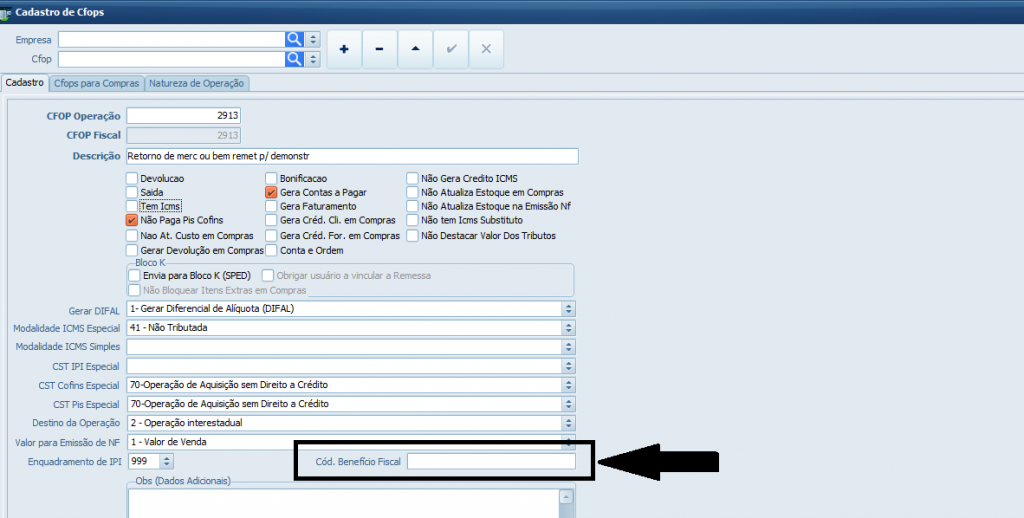Click the X cancel toolbar button

click(486, 49)
